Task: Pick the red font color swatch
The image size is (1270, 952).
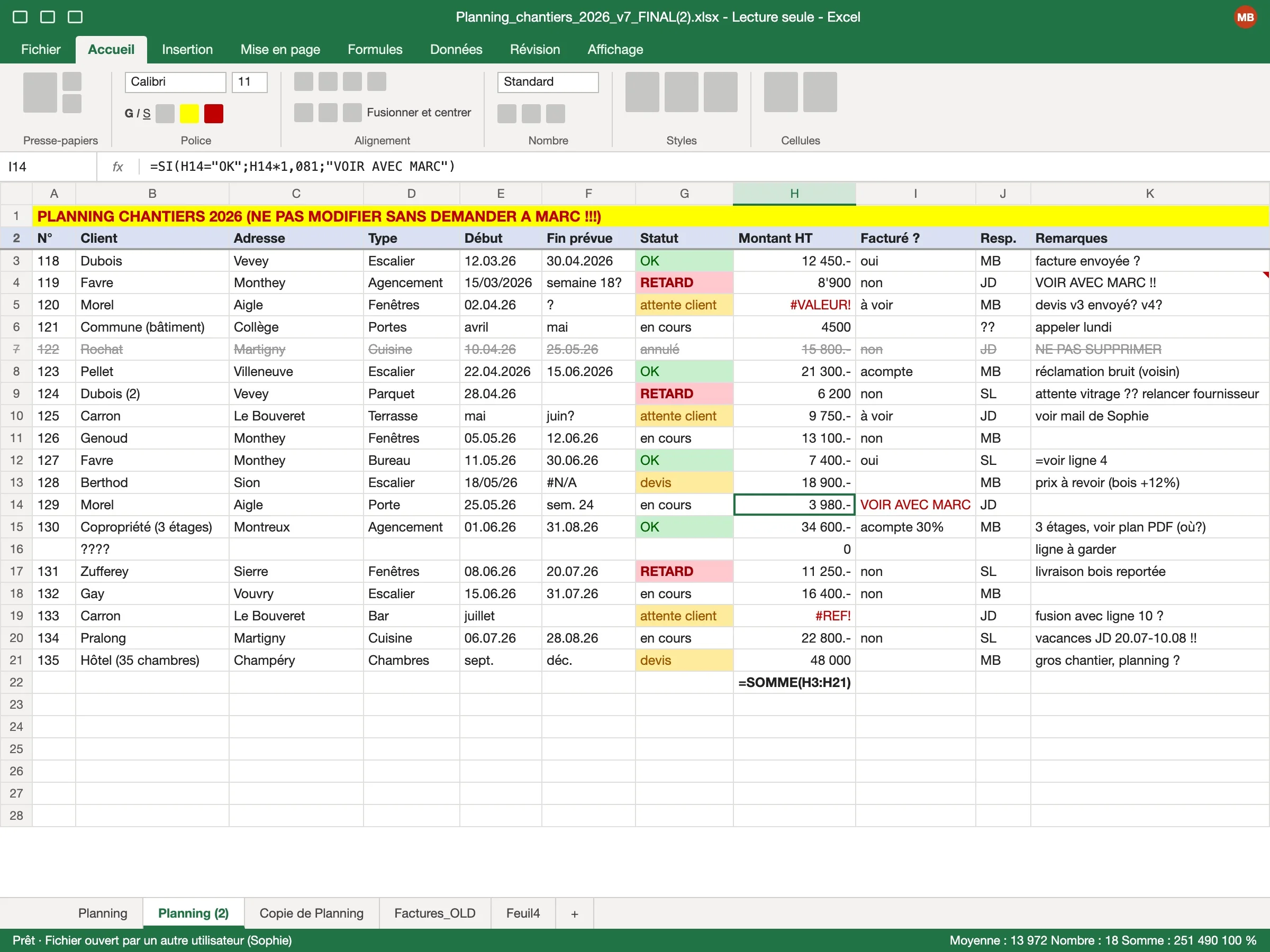Action: coord(214,114)
